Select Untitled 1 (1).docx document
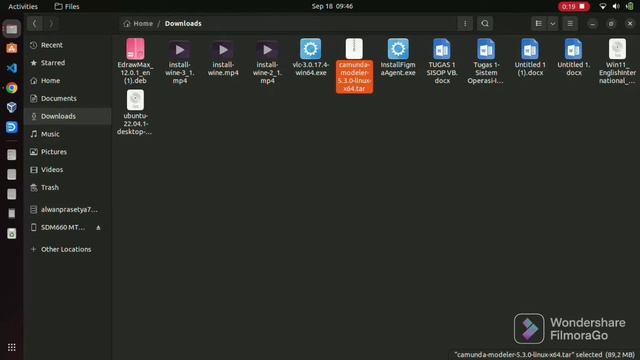The image size is (640, 360). 530,57
